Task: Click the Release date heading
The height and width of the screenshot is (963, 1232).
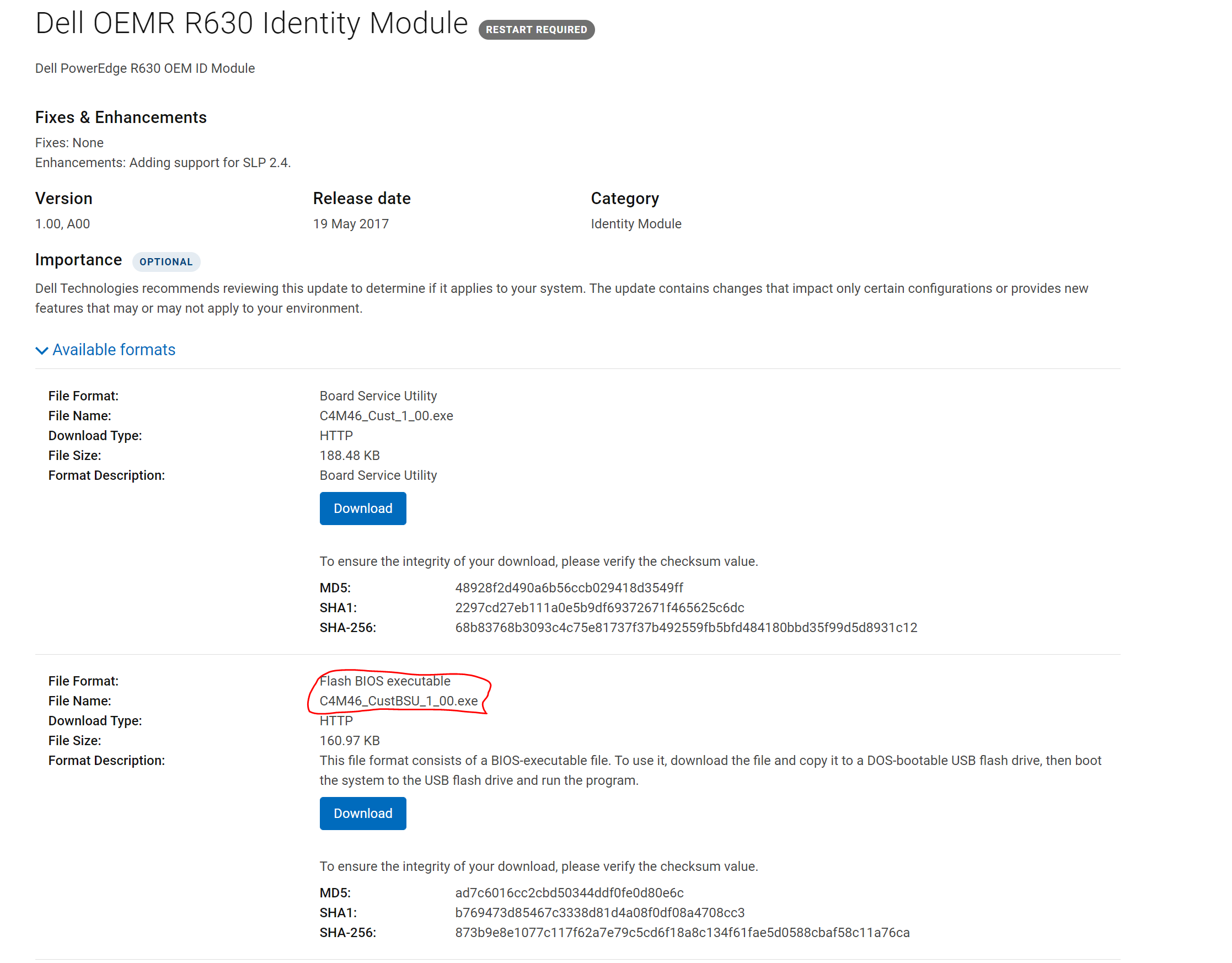Action: click(x=362, y=199)
